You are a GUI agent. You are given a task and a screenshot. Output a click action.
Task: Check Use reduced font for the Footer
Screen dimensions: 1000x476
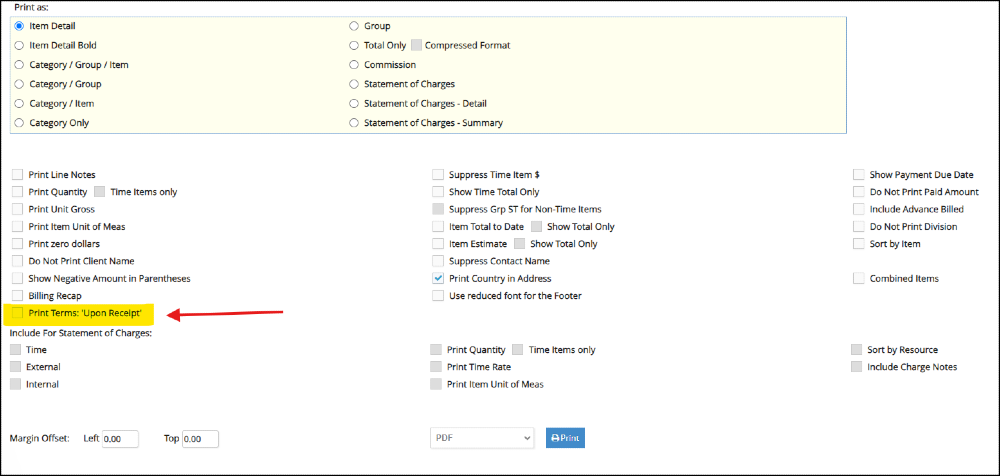pyautogui.click(x=438, y=295)
